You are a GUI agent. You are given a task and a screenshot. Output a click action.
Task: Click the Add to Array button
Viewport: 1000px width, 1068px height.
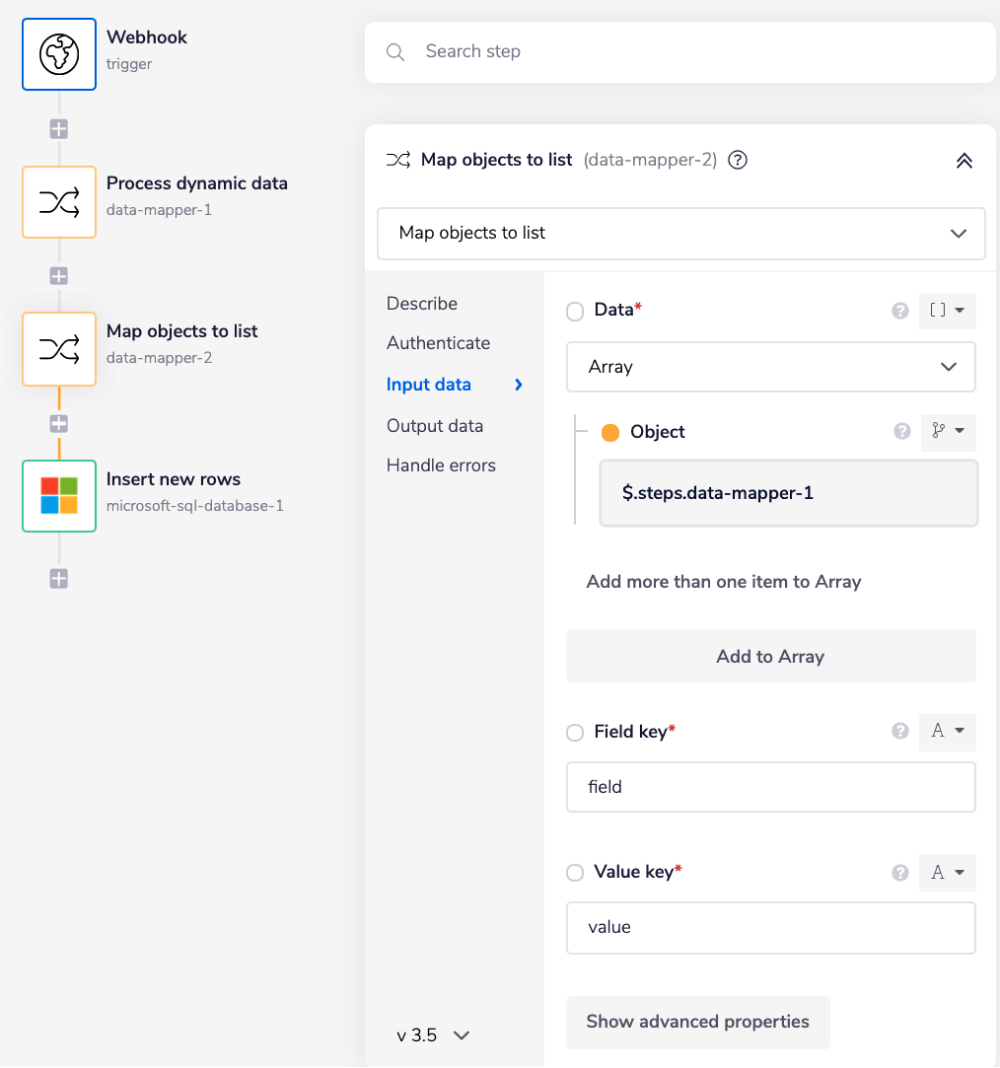(770, 656)
